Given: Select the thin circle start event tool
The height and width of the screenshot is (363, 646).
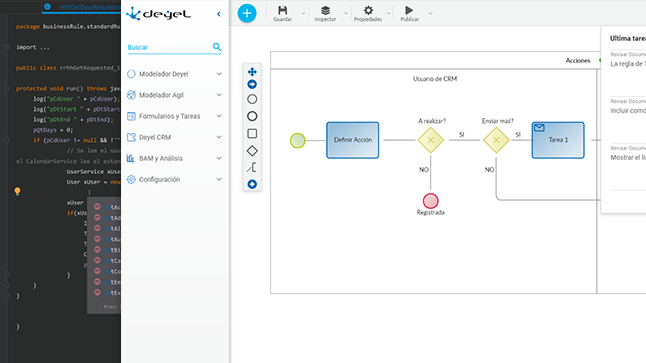Looking at the screenshot, I should coord(252,99).
